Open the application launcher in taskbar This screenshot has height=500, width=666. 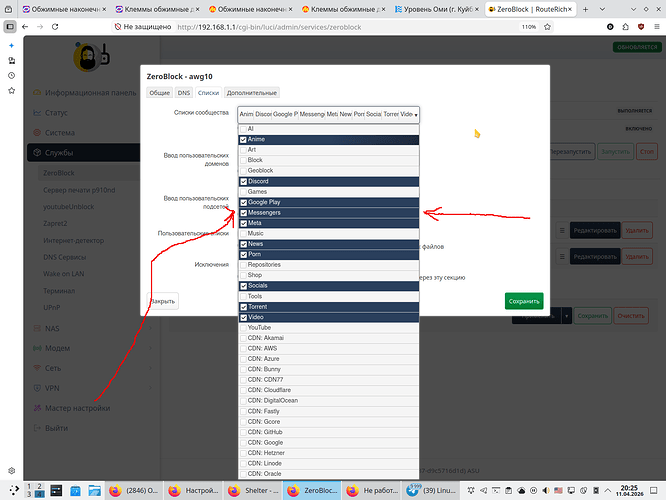coord(14,491)
